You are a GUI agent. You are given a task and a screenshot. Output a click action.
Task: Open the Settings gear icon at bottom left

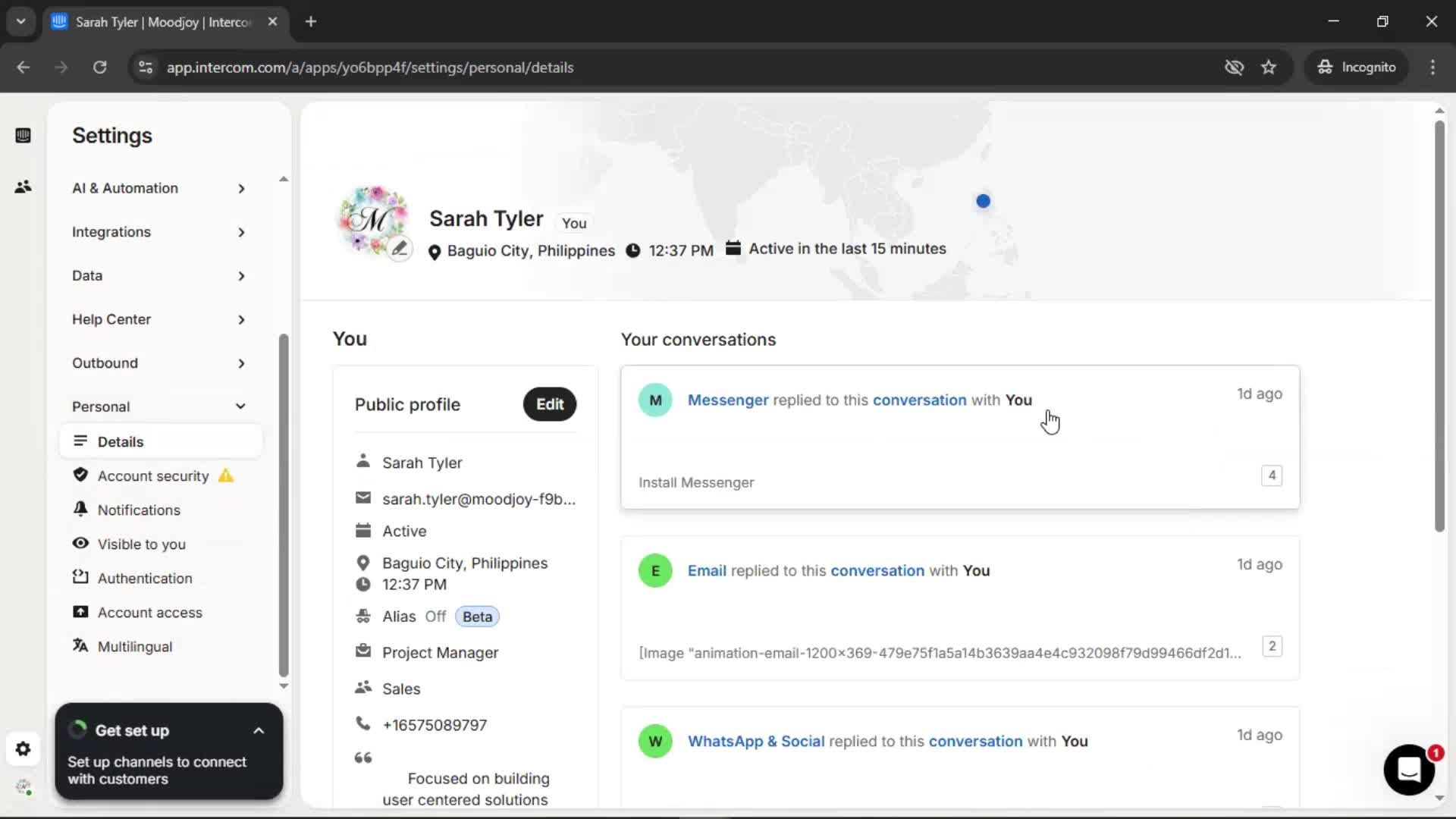point(23,749)
